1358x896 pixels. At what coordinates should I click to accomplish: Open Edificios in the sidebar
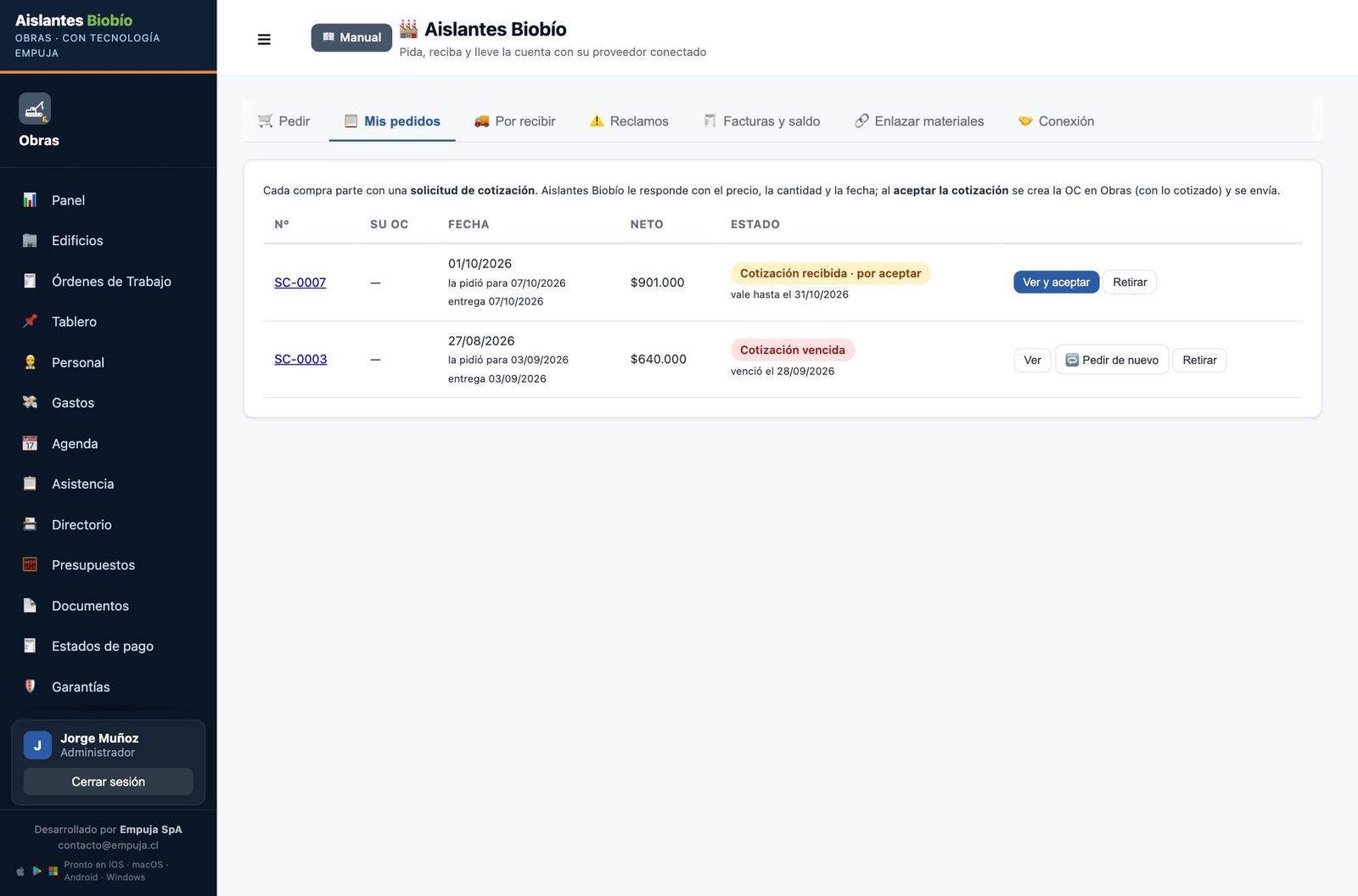(109, 240)
